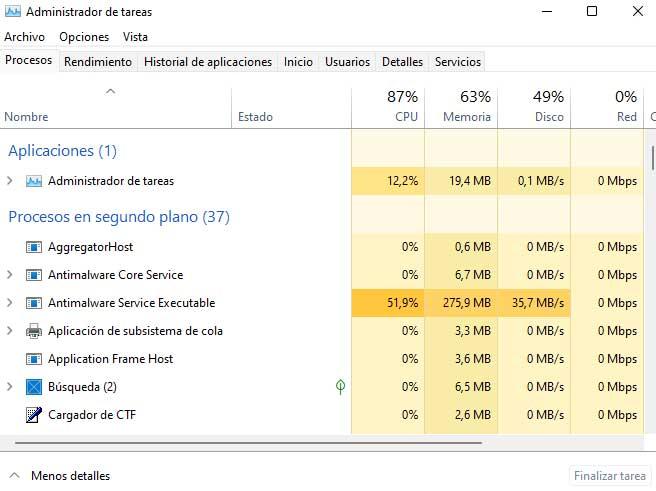This screenshot has height=491, width=656.
Task: Click the AggregatorHost process icon
Action: point(34,247)
